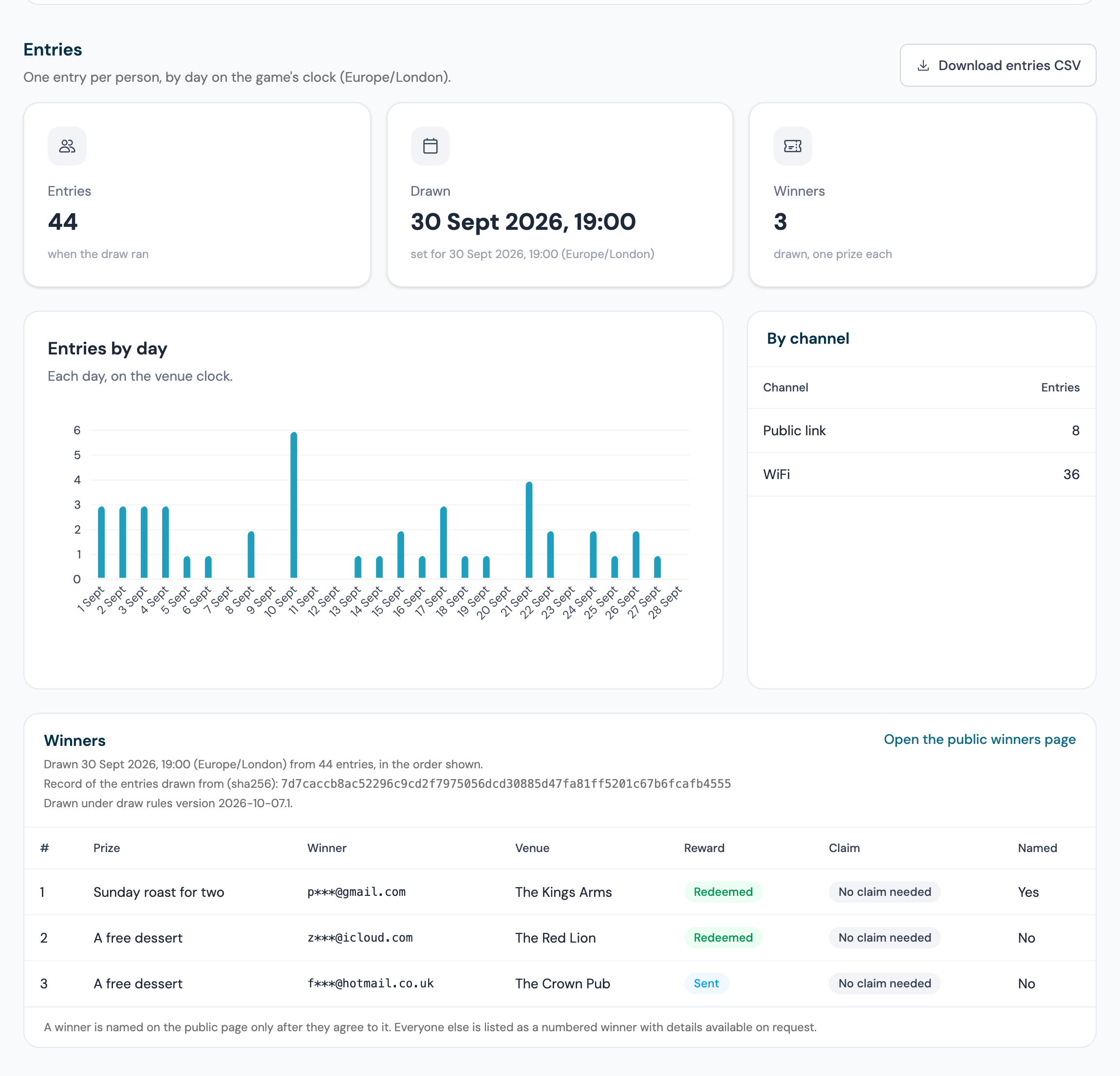Click the Winner column header

coord(327,848)
